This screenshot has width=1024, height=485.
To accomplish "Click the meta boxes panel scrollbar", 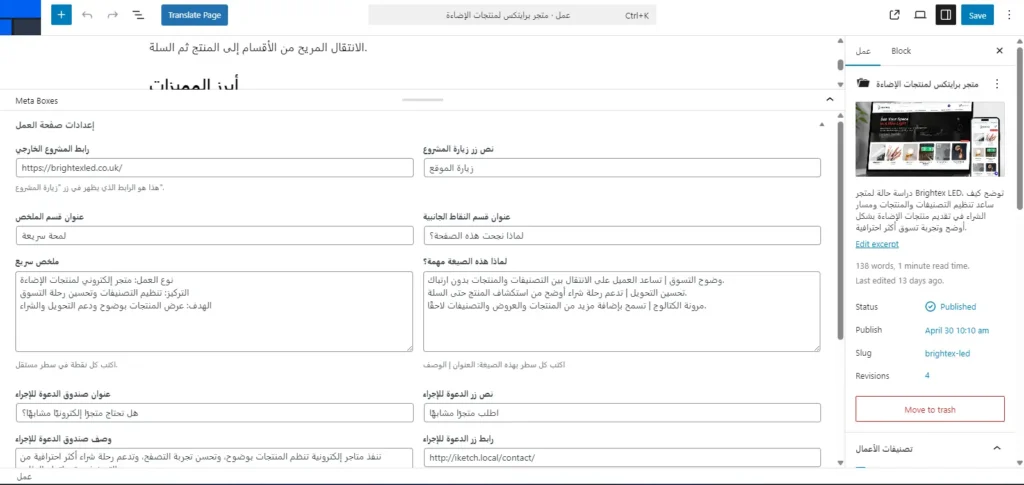I will [840, 228].
